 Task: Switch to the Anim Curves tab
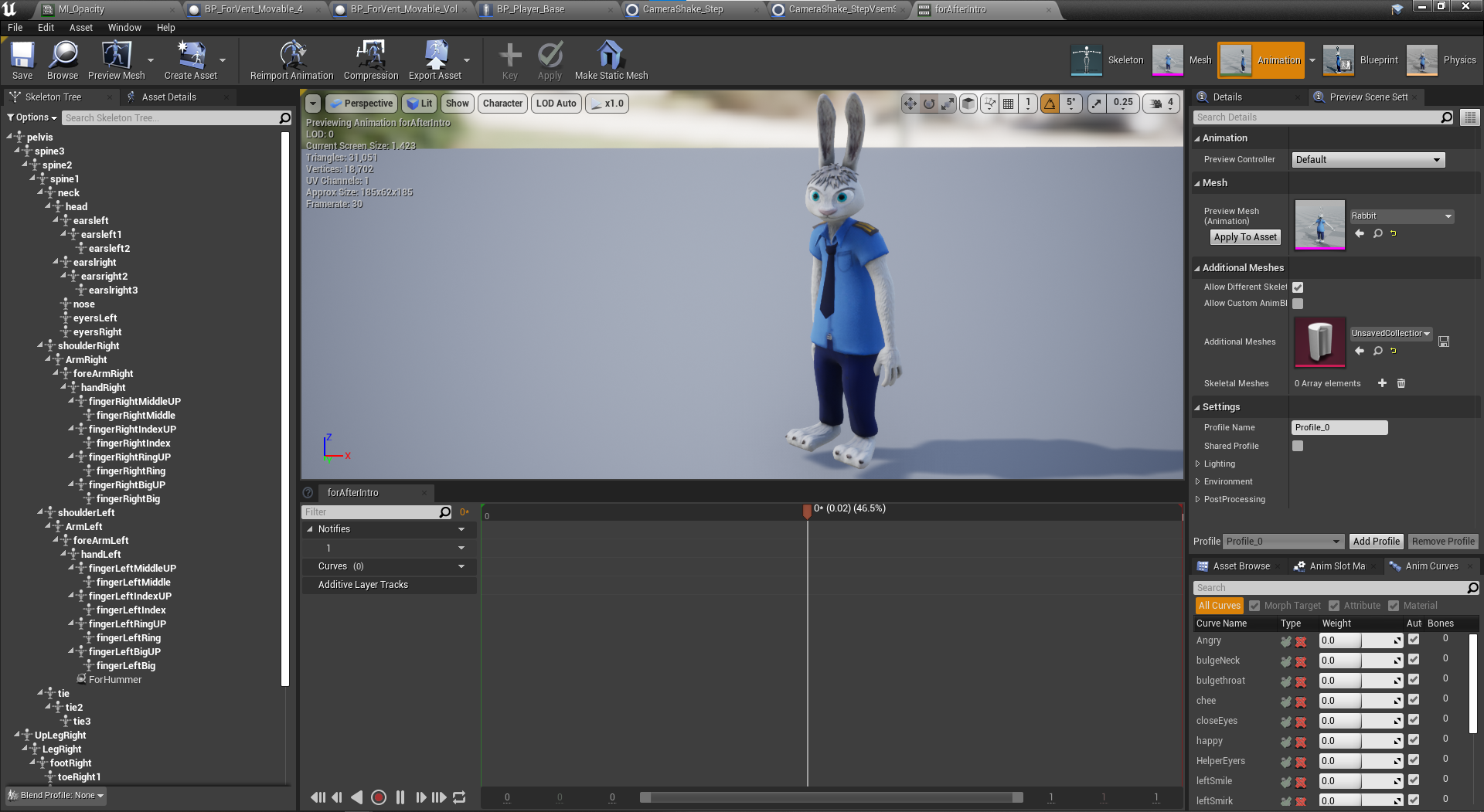click(x=1431, y=566)
